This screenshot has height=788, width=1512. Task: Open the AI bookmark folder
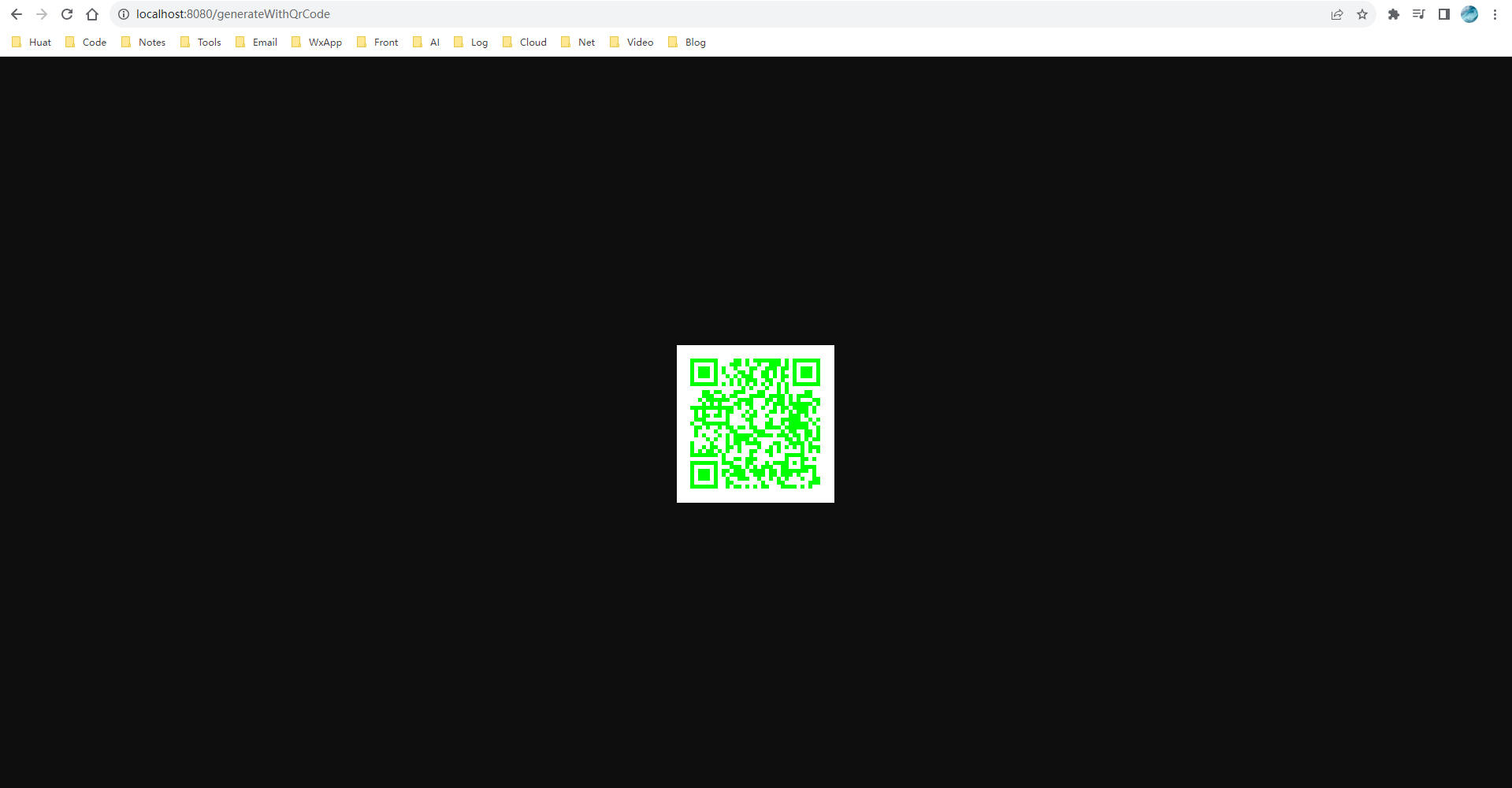[432, 42]
